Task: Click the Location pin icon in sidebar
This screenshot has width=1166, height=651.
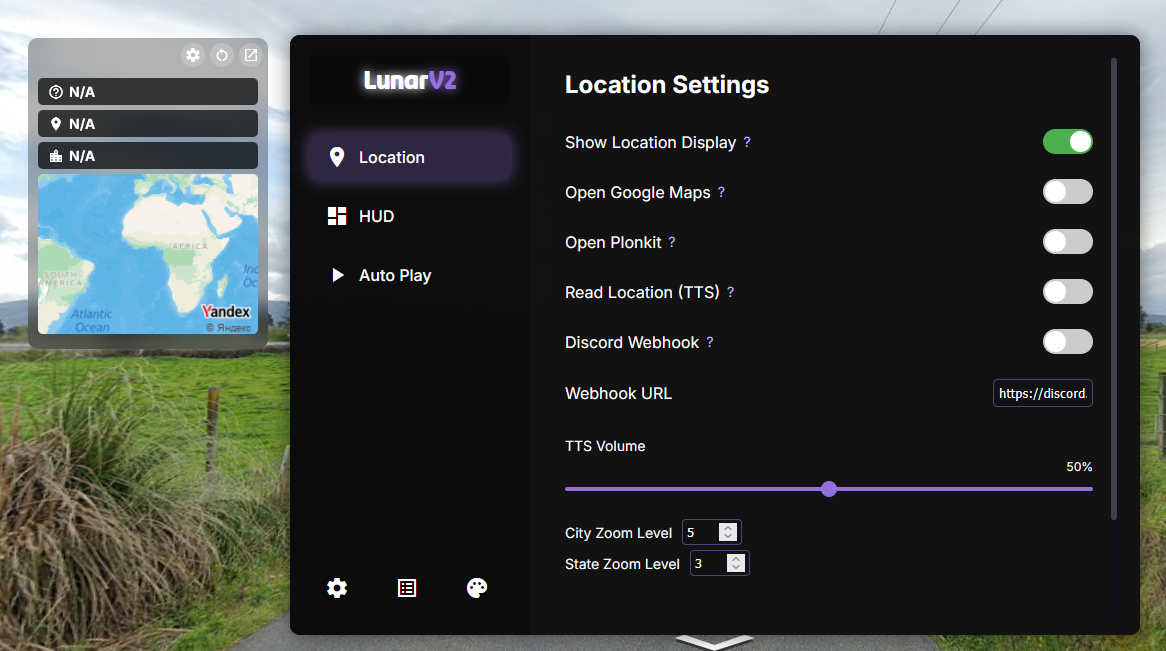Action: tap(337, 157)
